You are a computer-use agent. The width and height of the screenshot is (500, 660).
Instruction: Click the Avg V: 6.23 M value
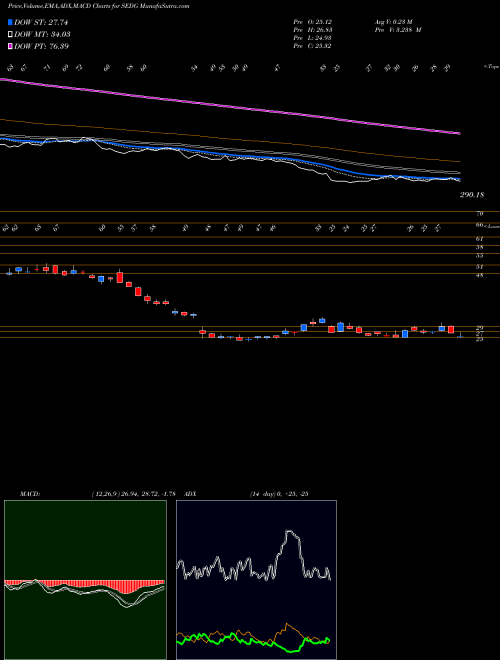[x=394, y=22]
